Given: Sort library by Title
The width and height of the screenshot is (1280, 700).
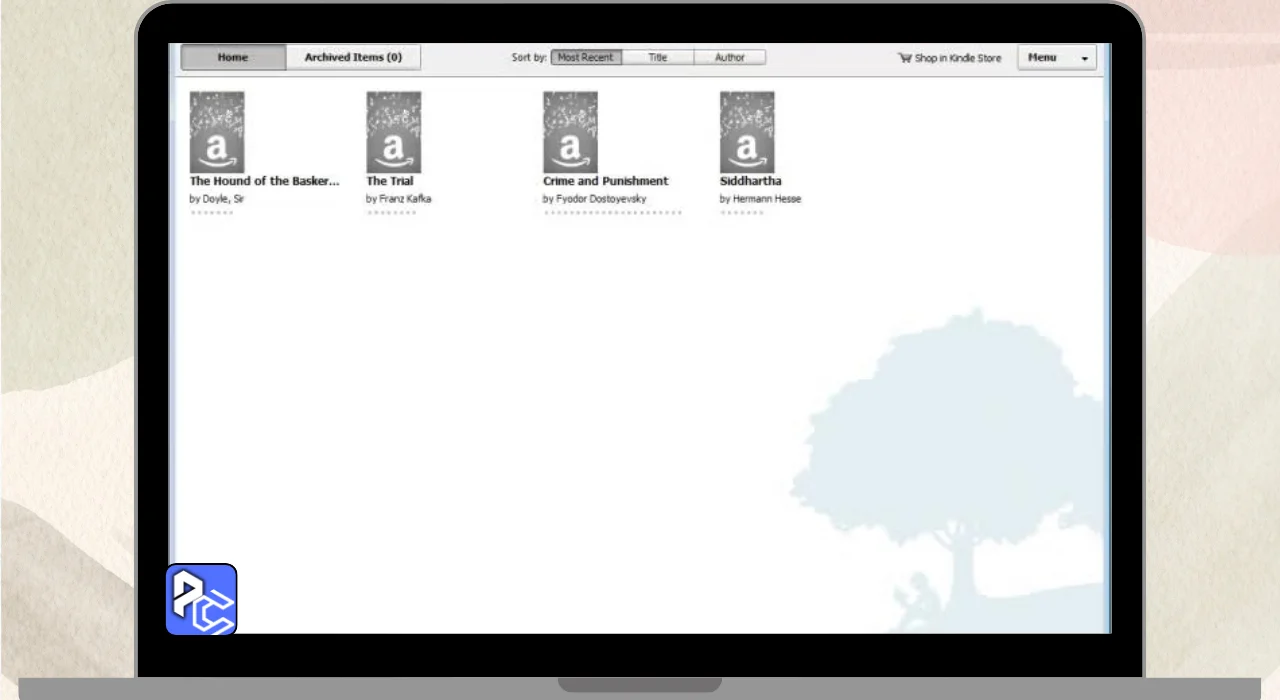Looking at the screenshot, I should [658, 57].
